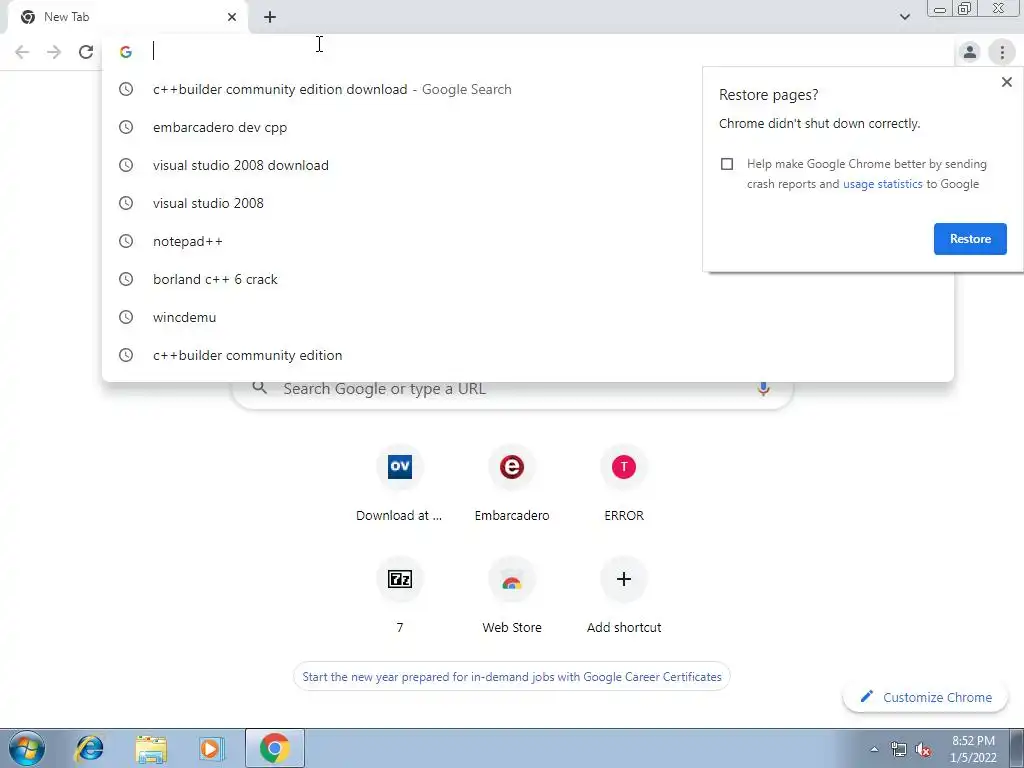Open Windows Media Player from taskbar

click(x=212, y=748)
